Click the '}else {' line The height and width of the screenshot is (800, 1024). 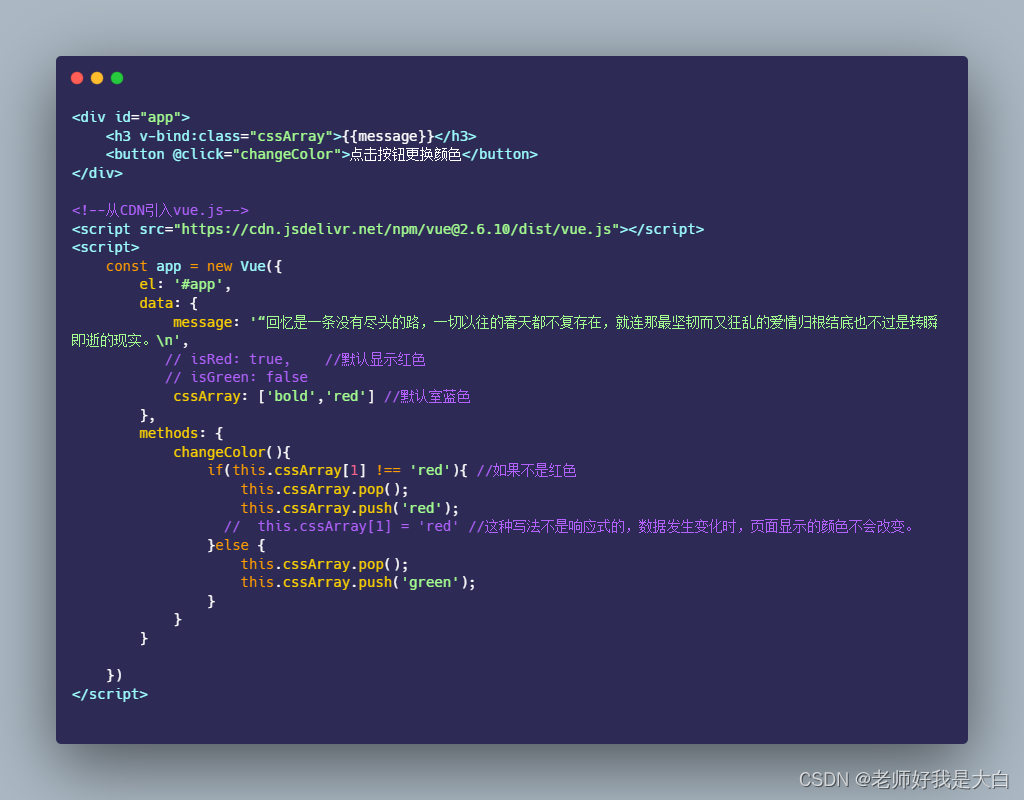236,546
